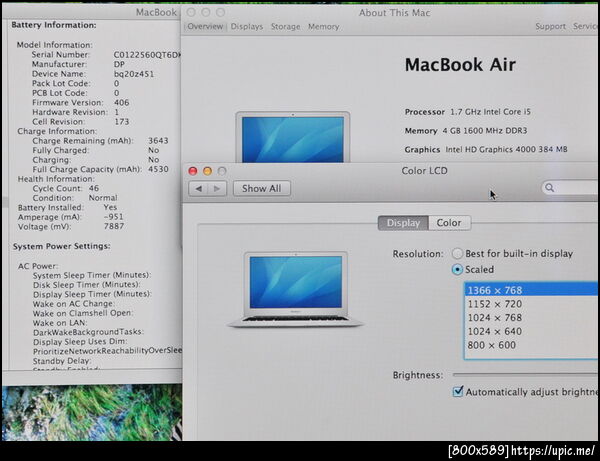The height and width of the screenshot is (461, 600).
Task: Click Graphics Intel HD Graphics 4000 text
Action: (486, 150)
